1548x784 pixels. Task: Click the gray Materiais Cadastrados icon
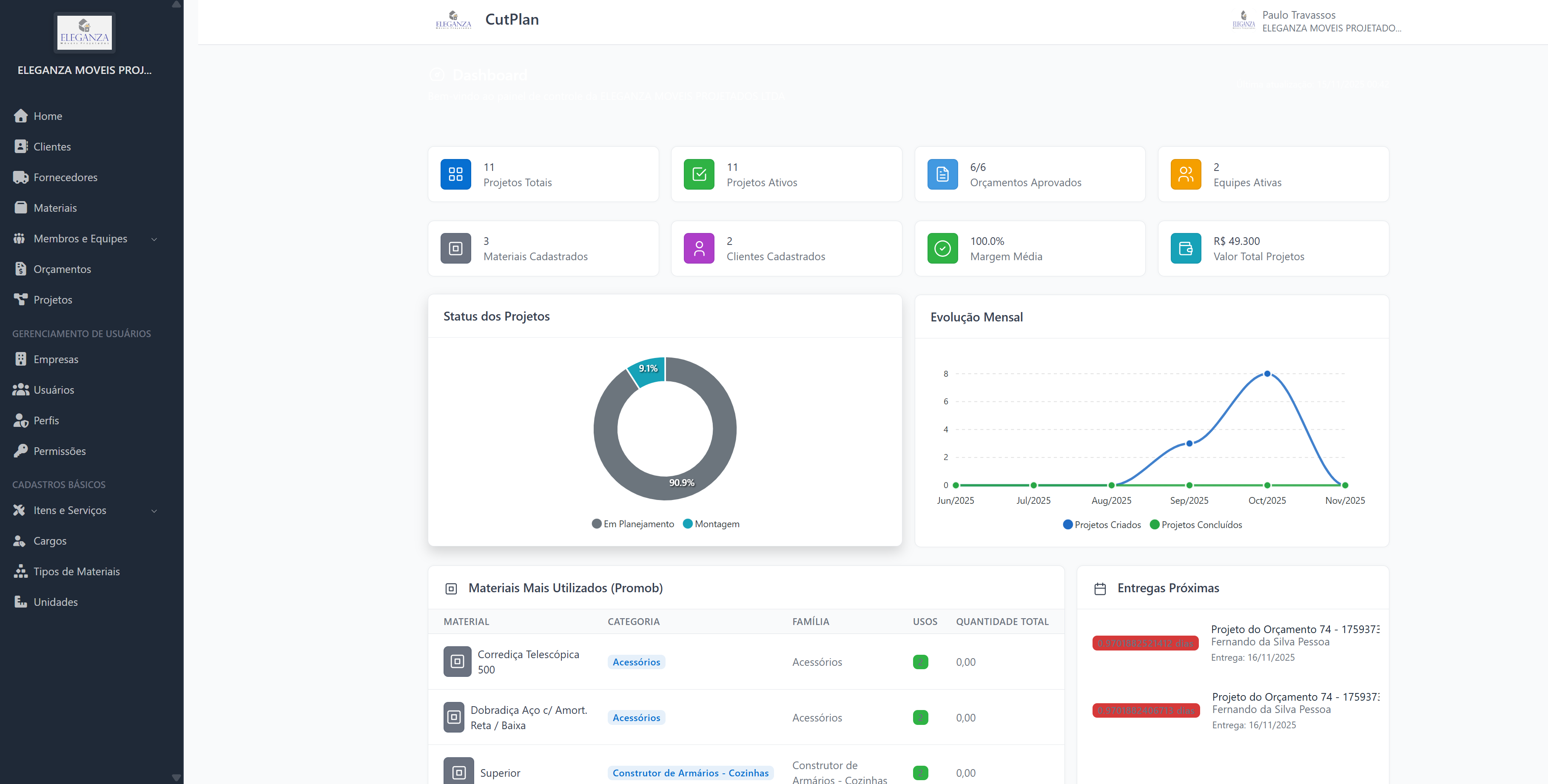point(455,248)
